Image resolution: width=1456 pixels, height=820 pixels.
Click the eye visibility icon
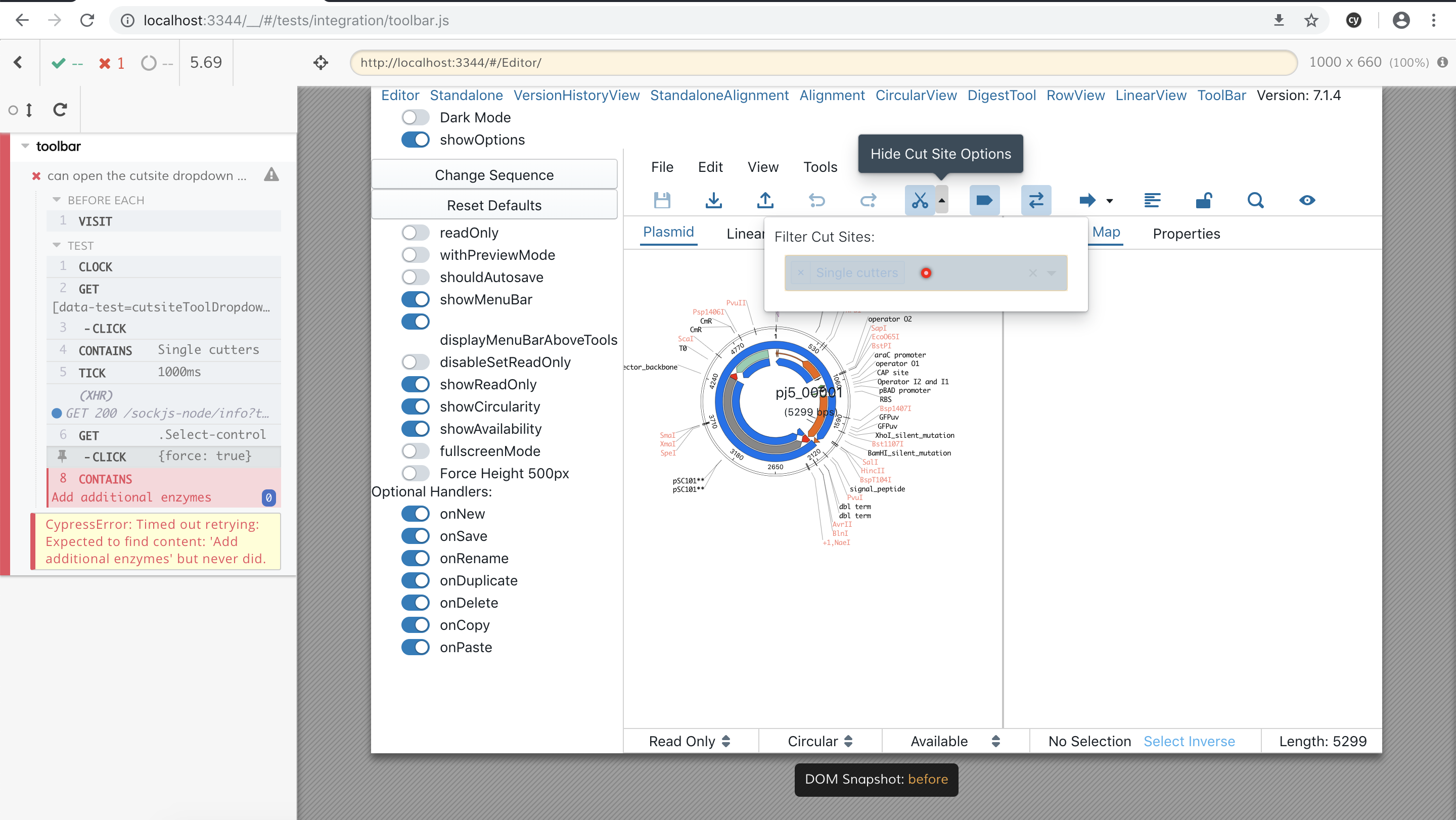pyautogui.click(x=1307, y=200)
